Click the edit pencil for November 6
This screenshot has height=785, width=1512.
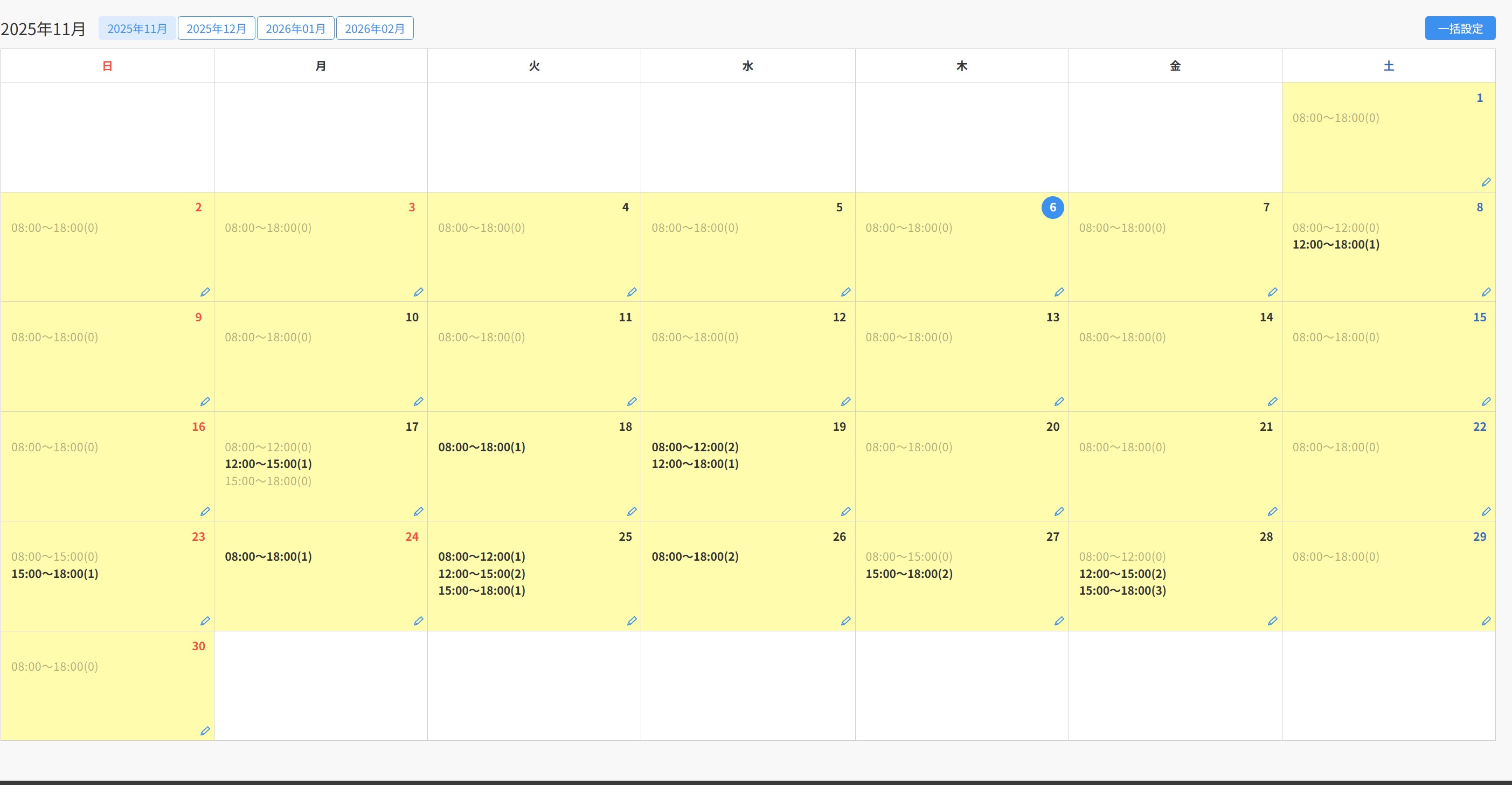tap(1059, 292)
